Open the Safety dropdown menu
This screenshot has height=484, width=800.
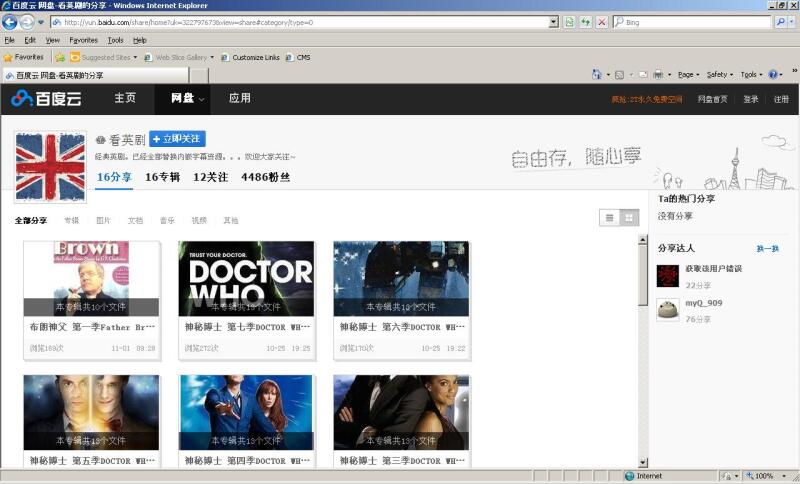[720, 74]
